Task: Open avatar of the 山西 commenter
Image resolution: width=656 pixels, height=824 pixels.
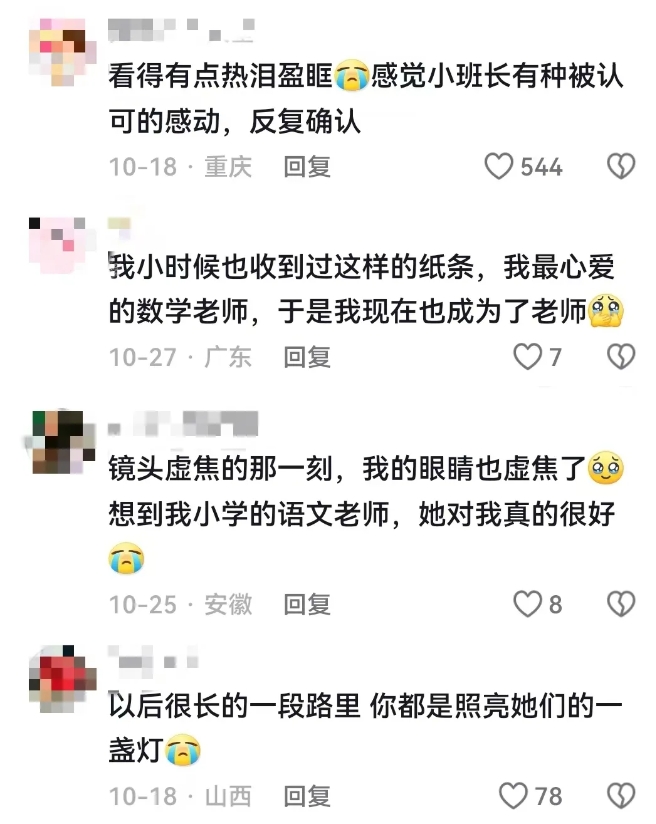Action: [63, 678]
